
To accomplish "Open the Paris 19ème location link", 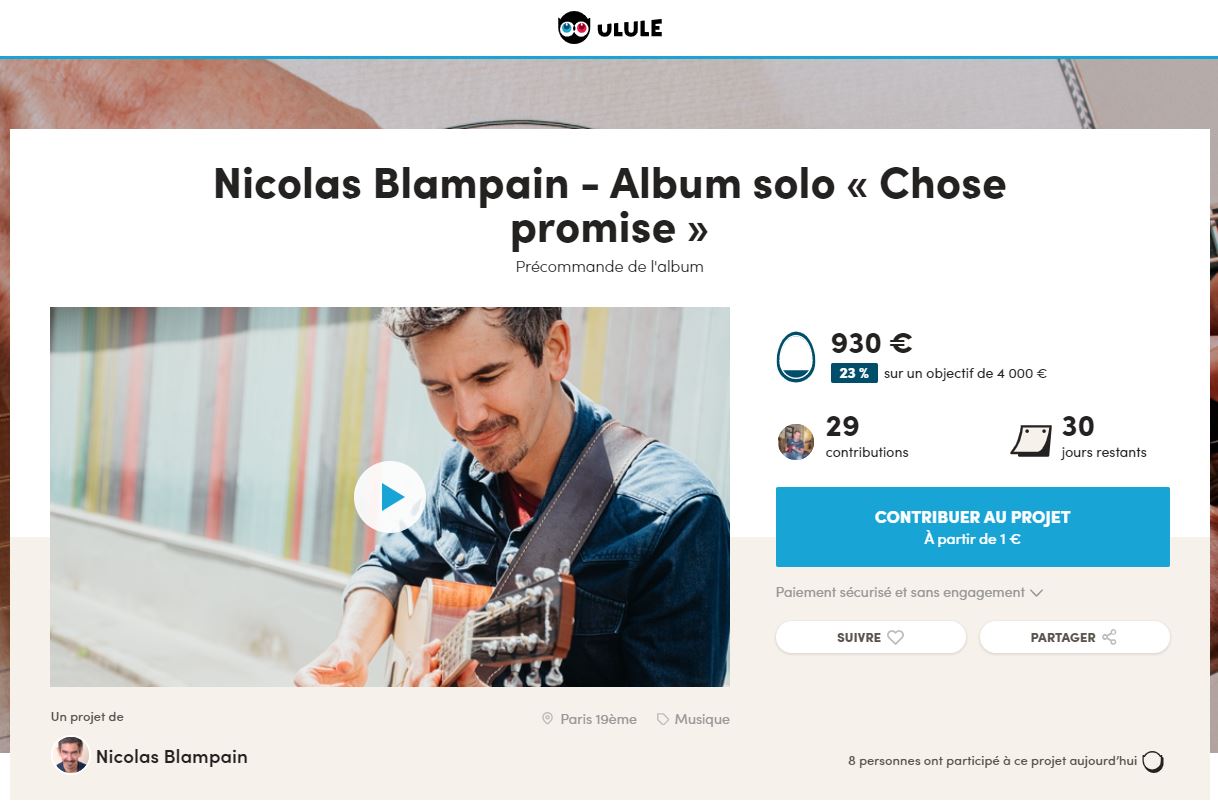I will tap(598, 719).
